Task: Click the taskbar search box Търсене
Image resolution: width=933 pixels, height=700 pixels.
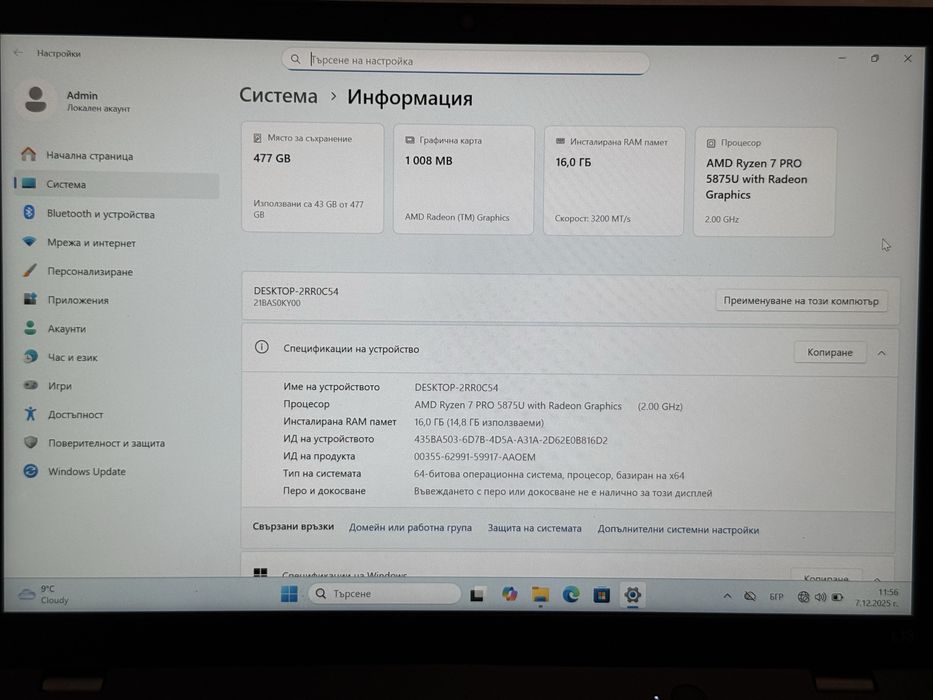Action: pos(384,593)
